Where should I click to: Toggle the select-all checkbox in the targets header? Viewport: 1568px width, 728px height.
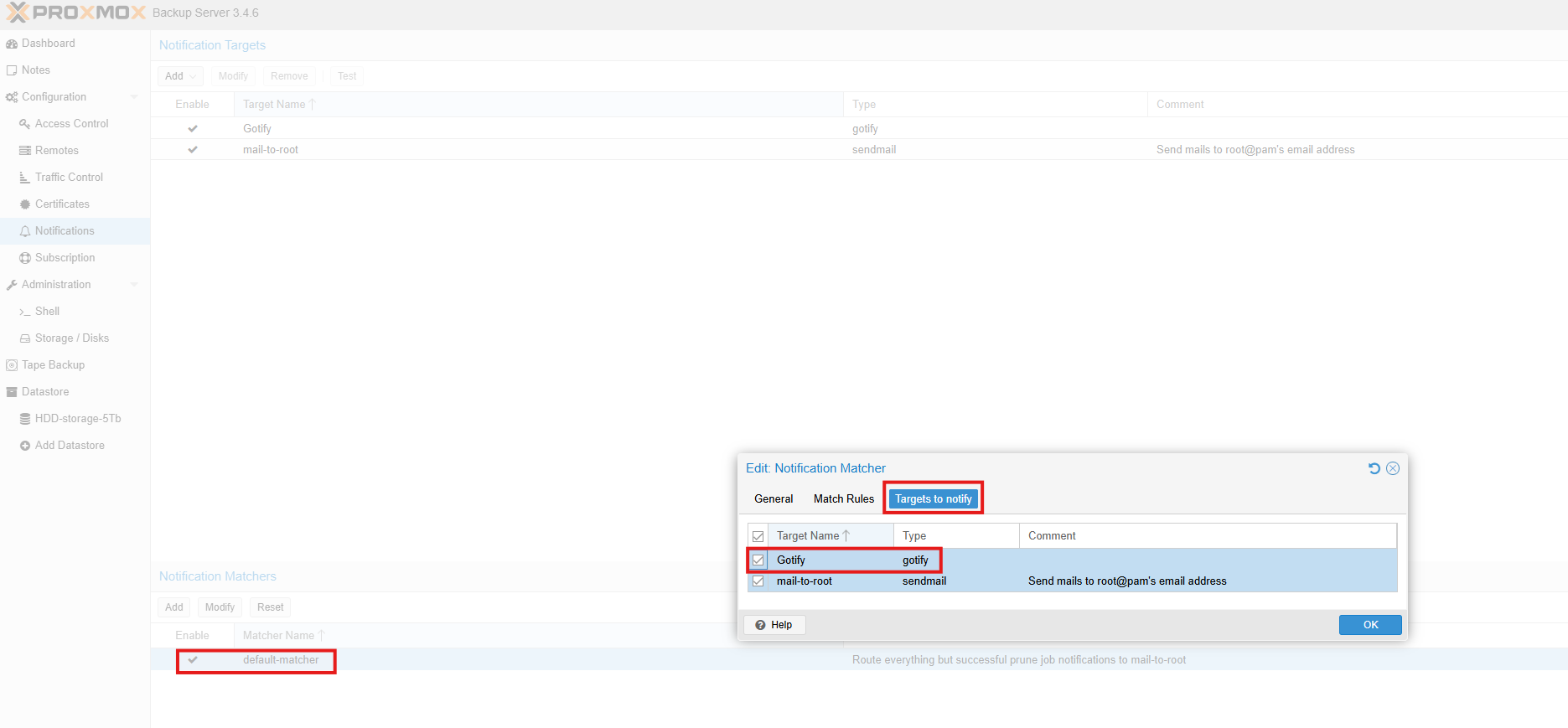tap(758, 536)
